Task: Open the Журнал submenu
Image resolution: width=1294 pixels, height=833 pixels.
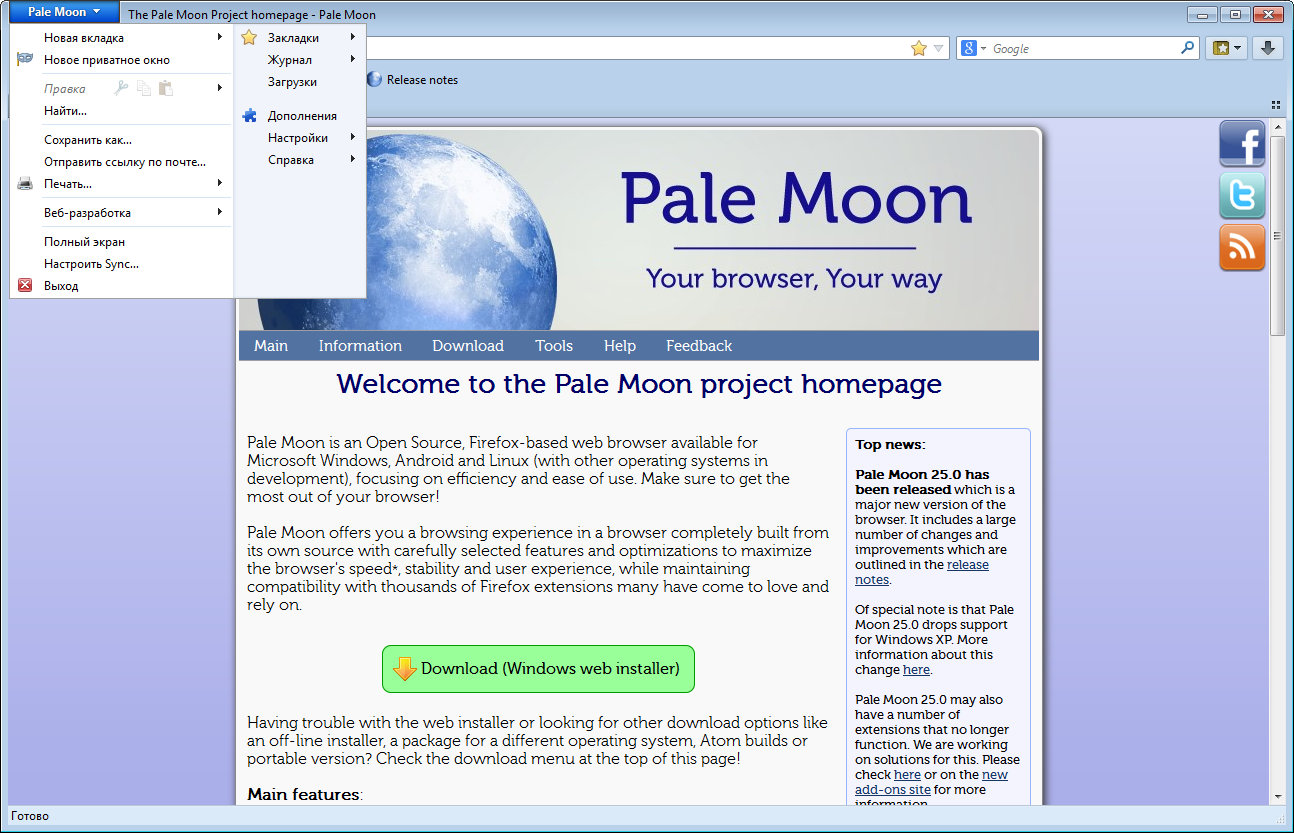Action: tap(300, 60)
